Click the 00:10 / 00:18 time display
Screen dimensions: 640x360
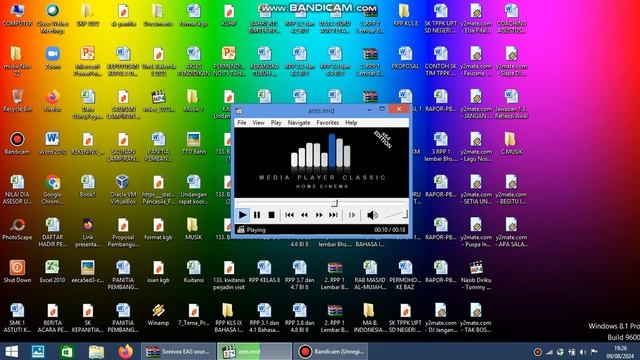[390, 230]
